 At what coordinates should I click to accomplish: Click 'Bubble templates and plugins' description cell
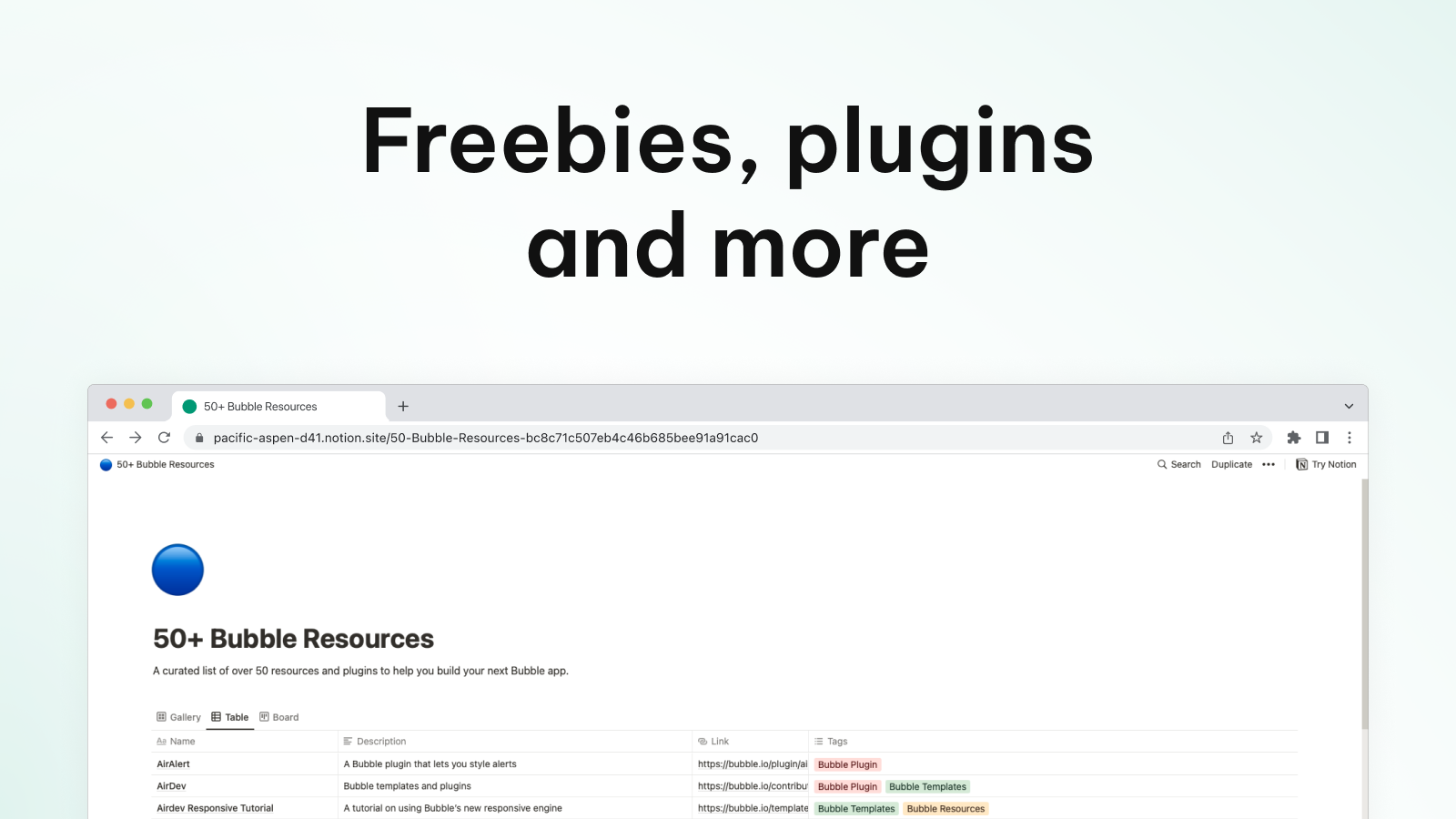[407, 786]
